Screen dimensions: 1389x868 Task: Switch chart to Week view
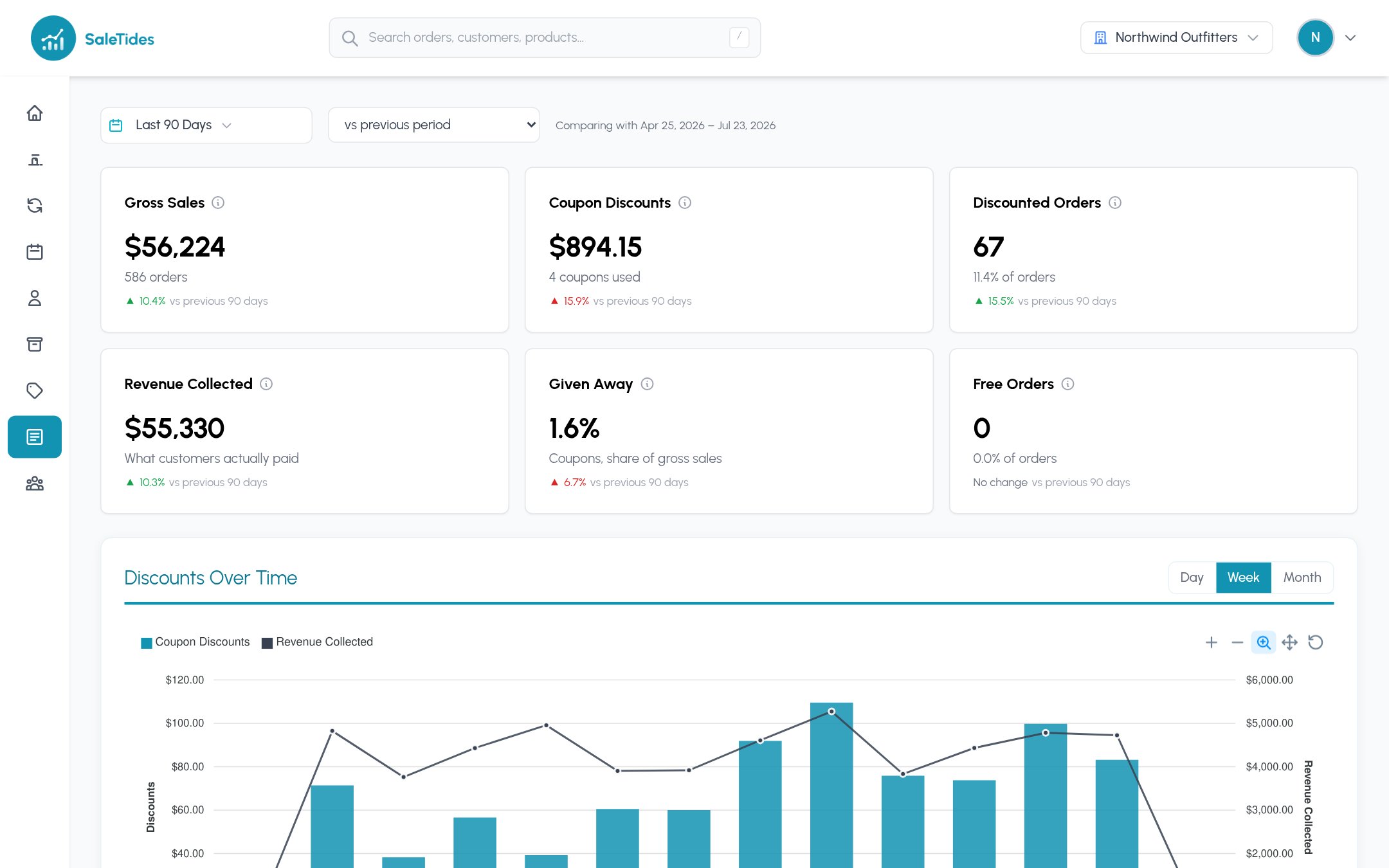(x=1243, y=577)
